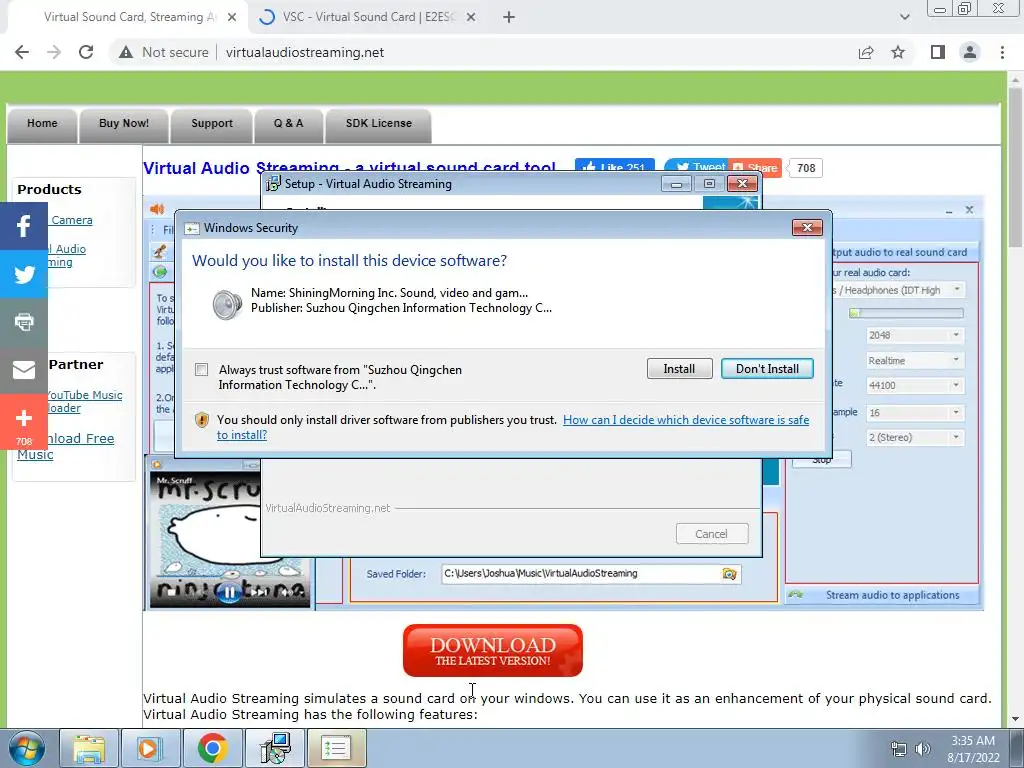Click the orange Share button

(x=754, y=167)
